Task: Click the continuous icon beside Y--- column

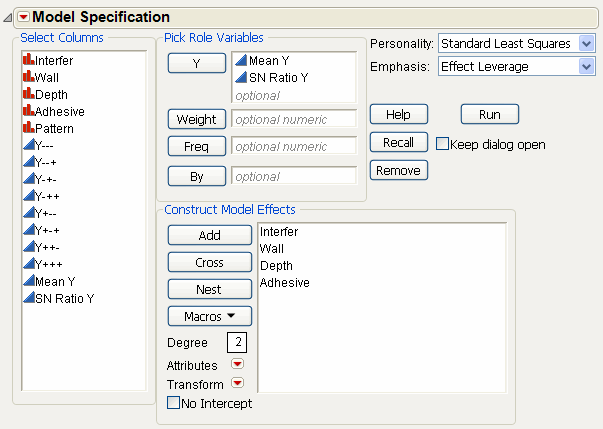Action: coord(27,146)
